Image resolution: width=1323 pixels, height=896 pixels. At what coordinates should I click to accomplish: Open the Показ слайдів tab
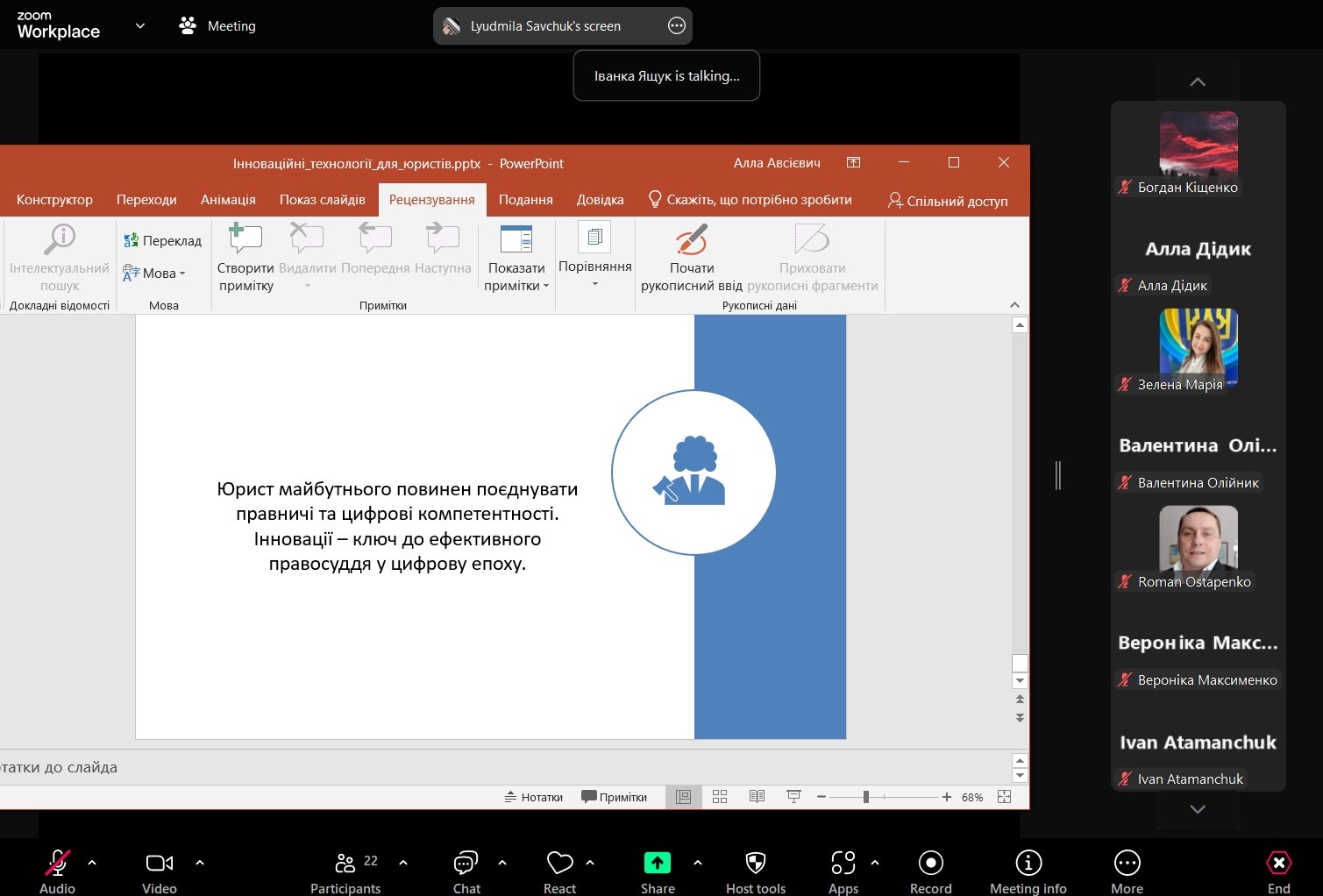click(322, 200)
